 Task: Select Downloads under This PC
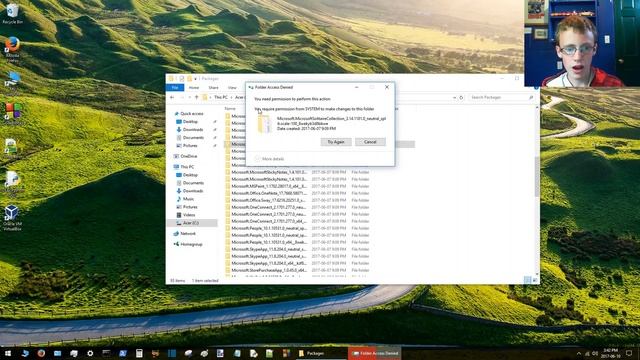click(x=193, y=191)
